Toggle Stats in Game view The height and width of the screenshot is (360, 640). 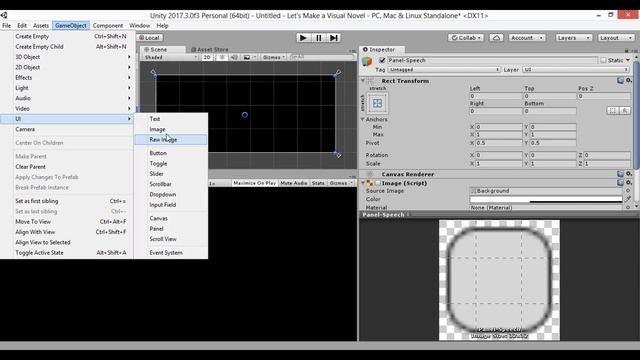tap(318, 183)
